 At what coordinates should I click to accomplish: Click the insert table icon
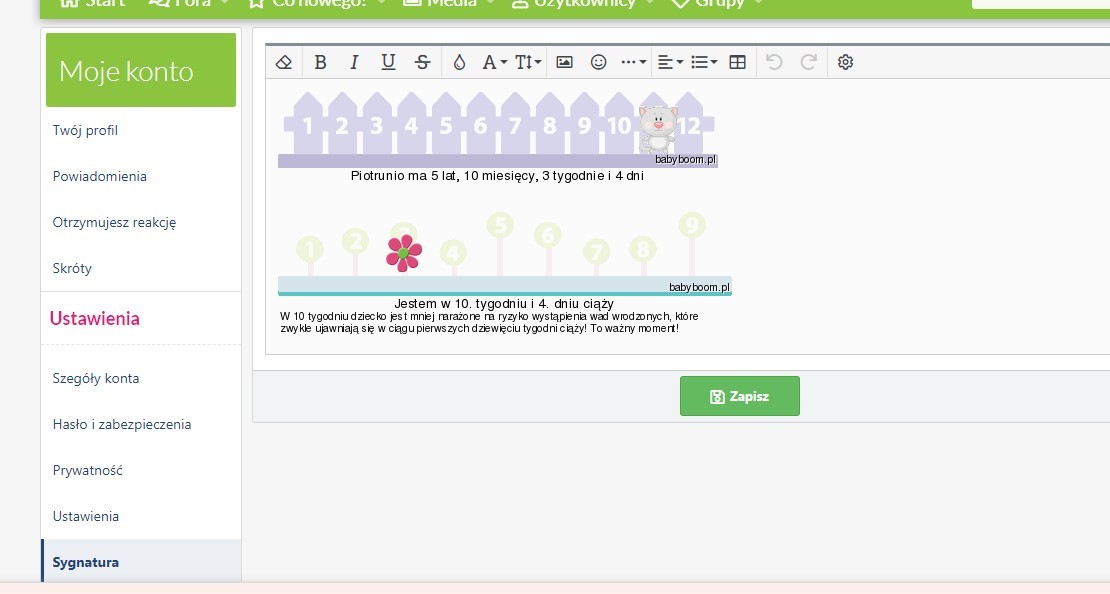pos(738,62)
